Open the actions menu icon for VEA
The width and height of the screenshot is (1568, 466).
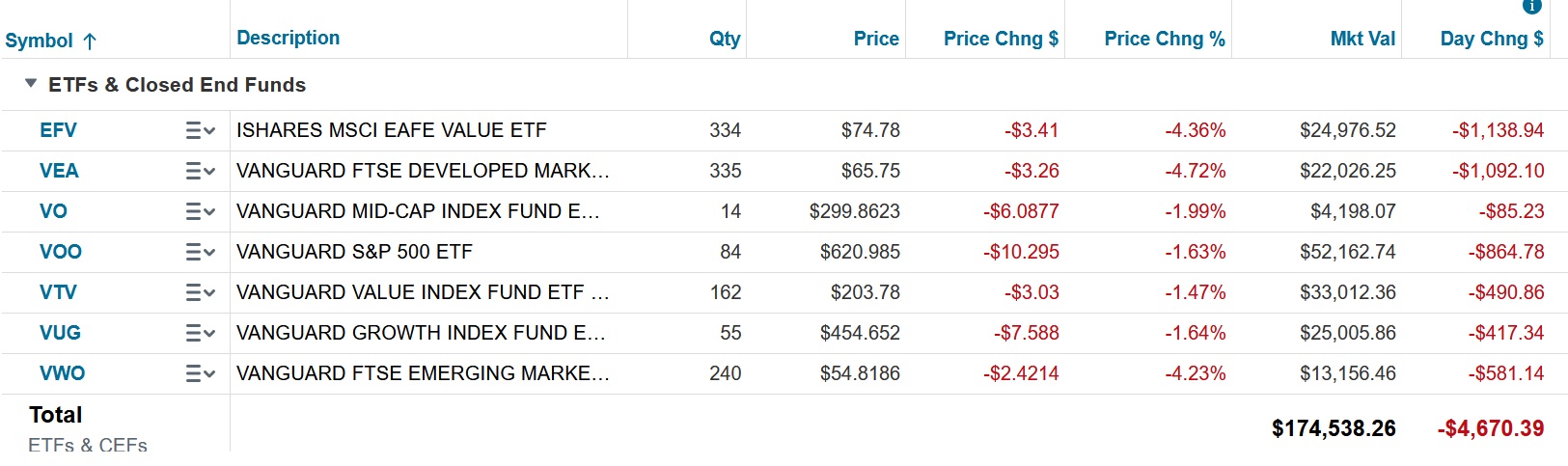(200, 171)
